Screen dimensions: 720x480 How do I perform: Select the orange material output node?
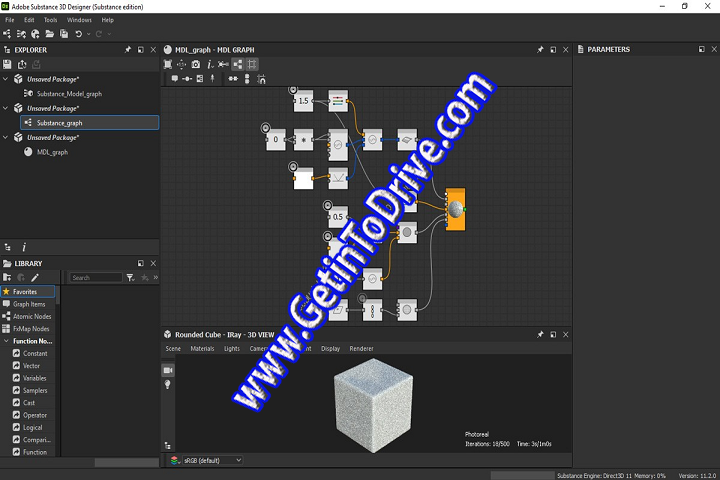[456, 209]
